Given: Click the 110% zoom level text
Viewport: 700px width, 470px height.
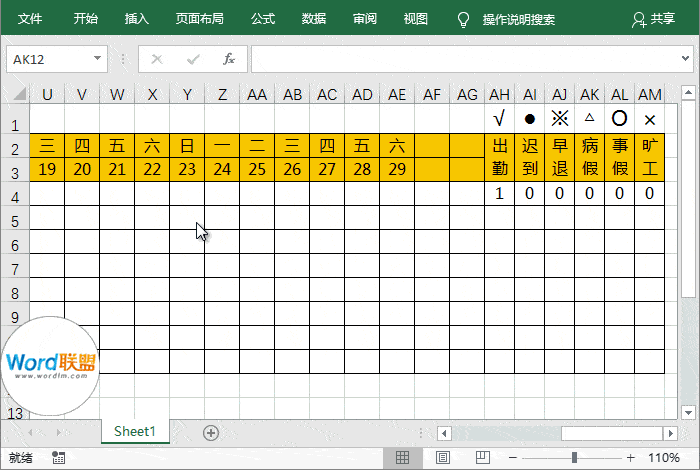Looking at the screenshot, I should coord(664,458).
